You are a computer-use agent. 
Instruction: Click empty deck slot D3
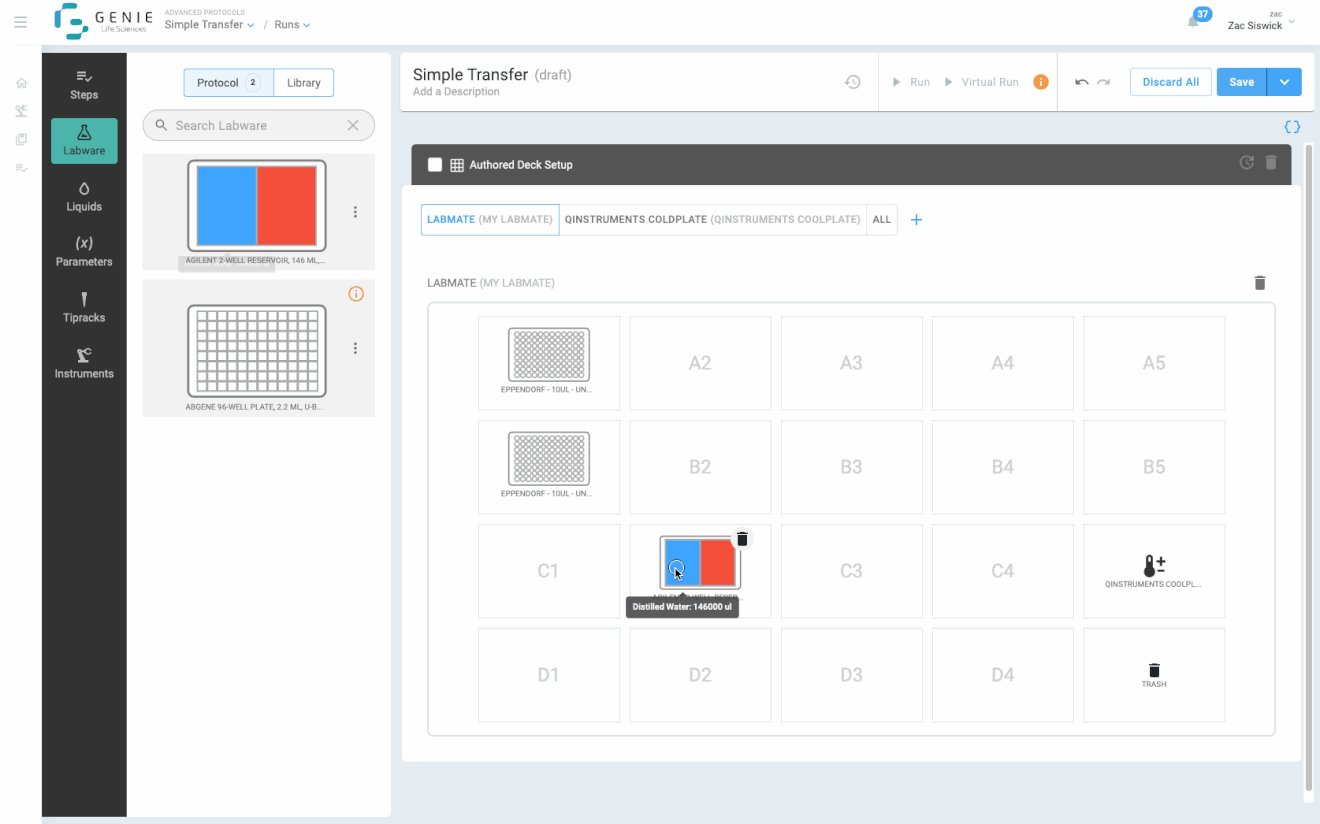coord(851,675)
